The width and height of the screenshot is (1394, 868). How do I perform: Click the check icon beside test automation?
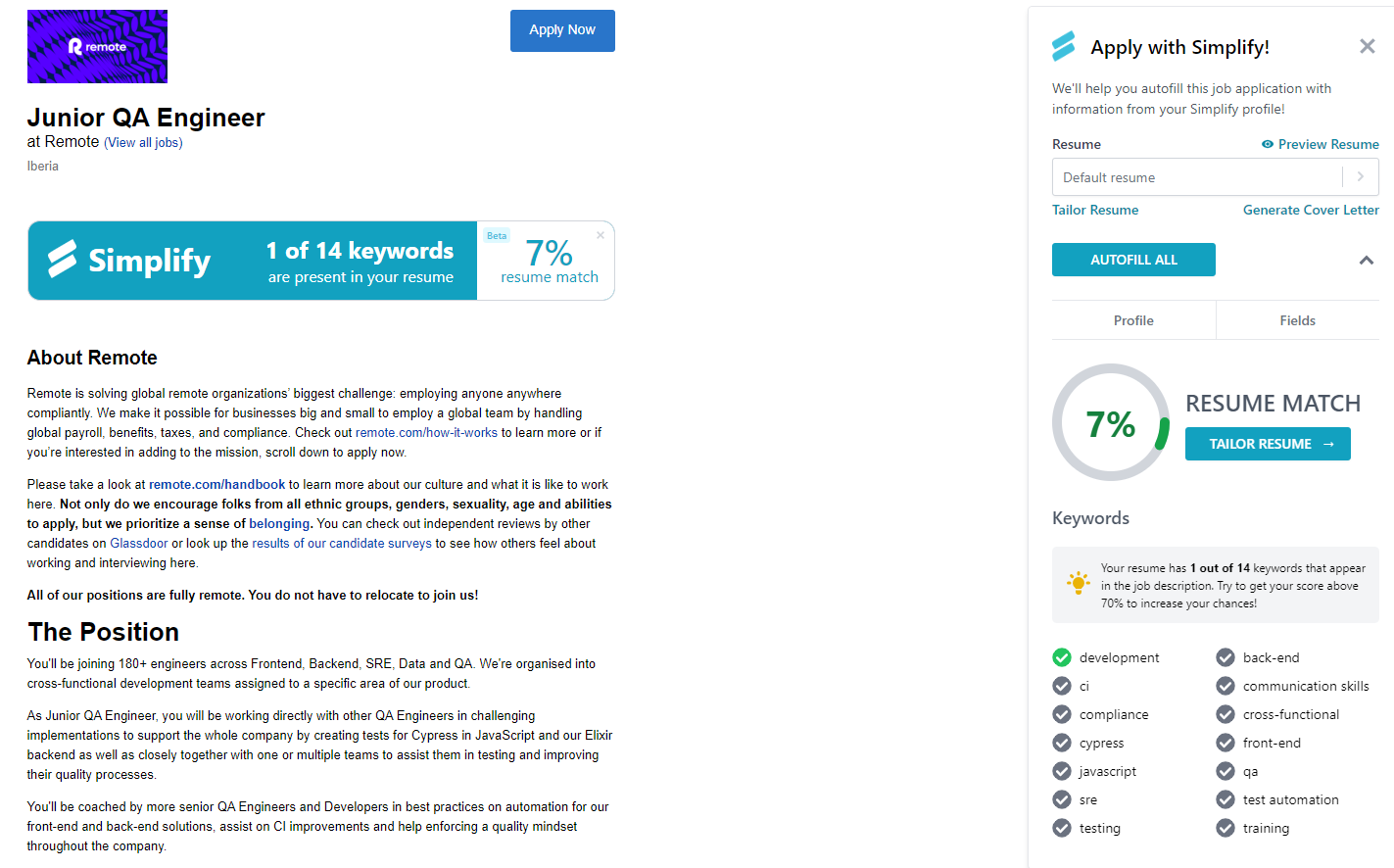tap(1225, 799)
